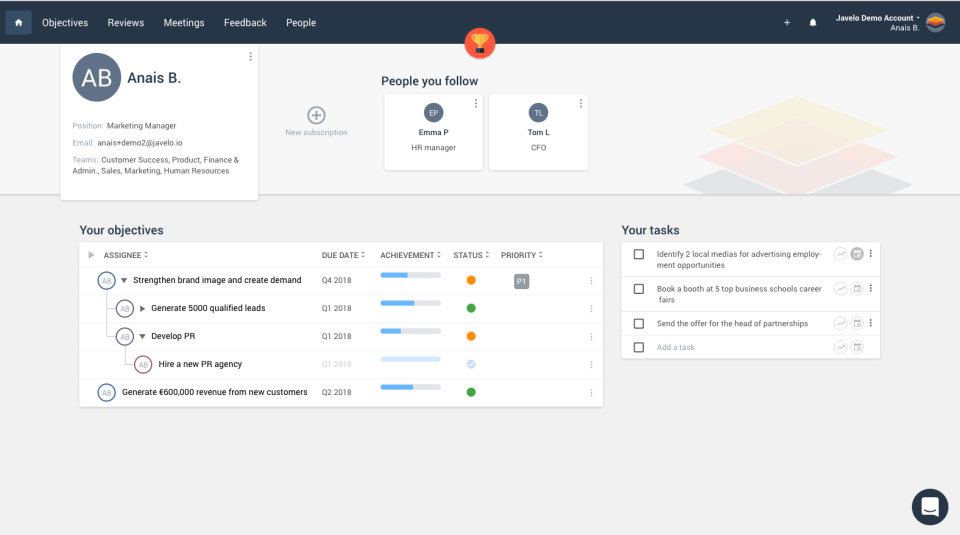Open 'Hire a new PR agency' objective
960x535 pixels.
click(x=200, y=364)
